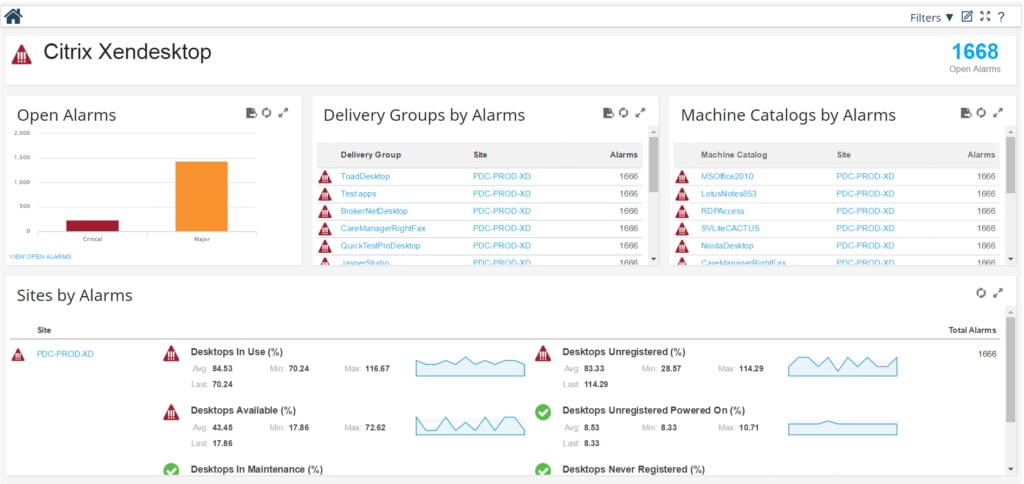
Task: Go to the Home icon
Action: (14, 15)
